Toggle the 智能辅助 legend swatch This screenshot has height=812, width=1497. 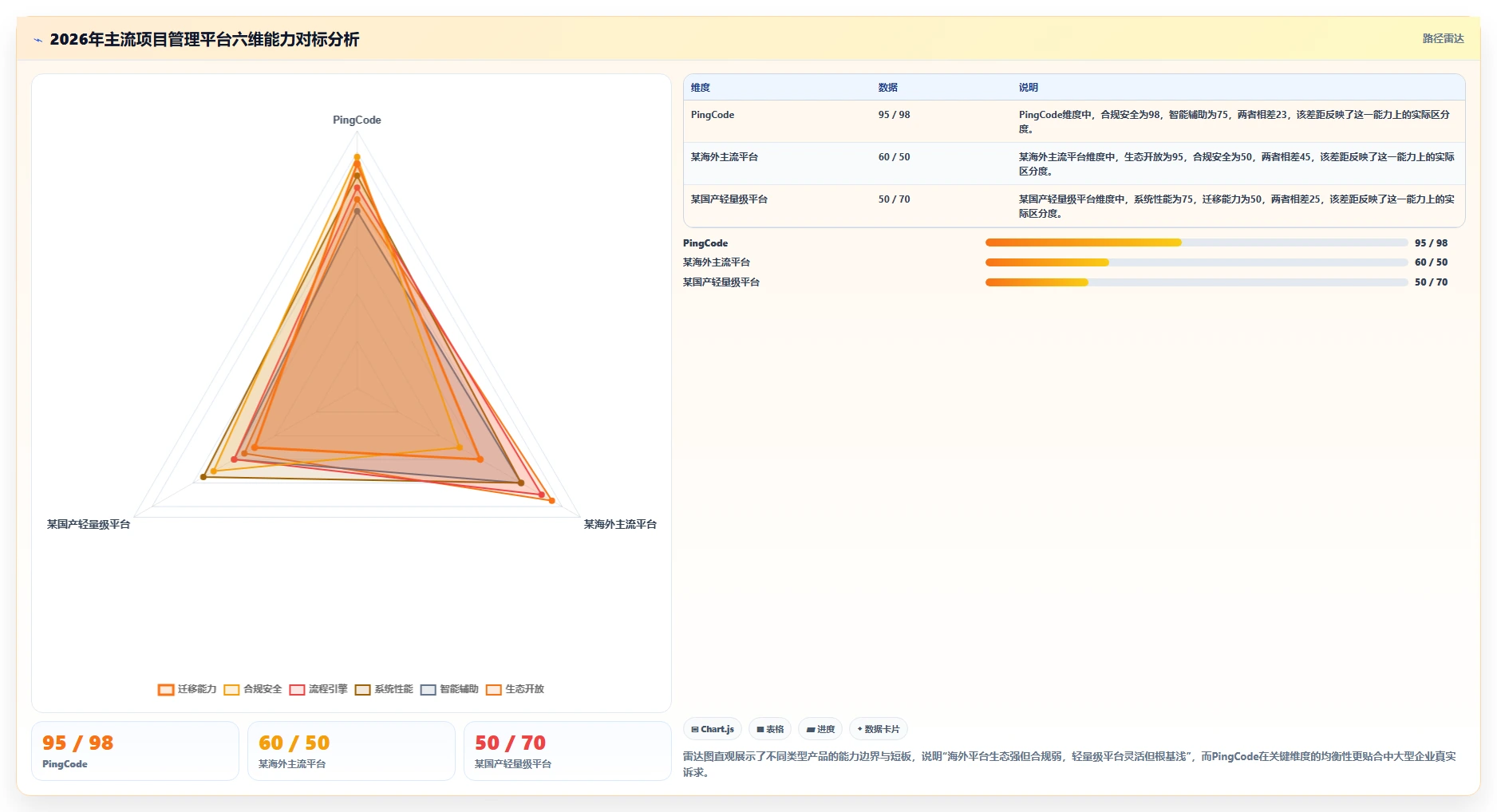tap(428, 690)
